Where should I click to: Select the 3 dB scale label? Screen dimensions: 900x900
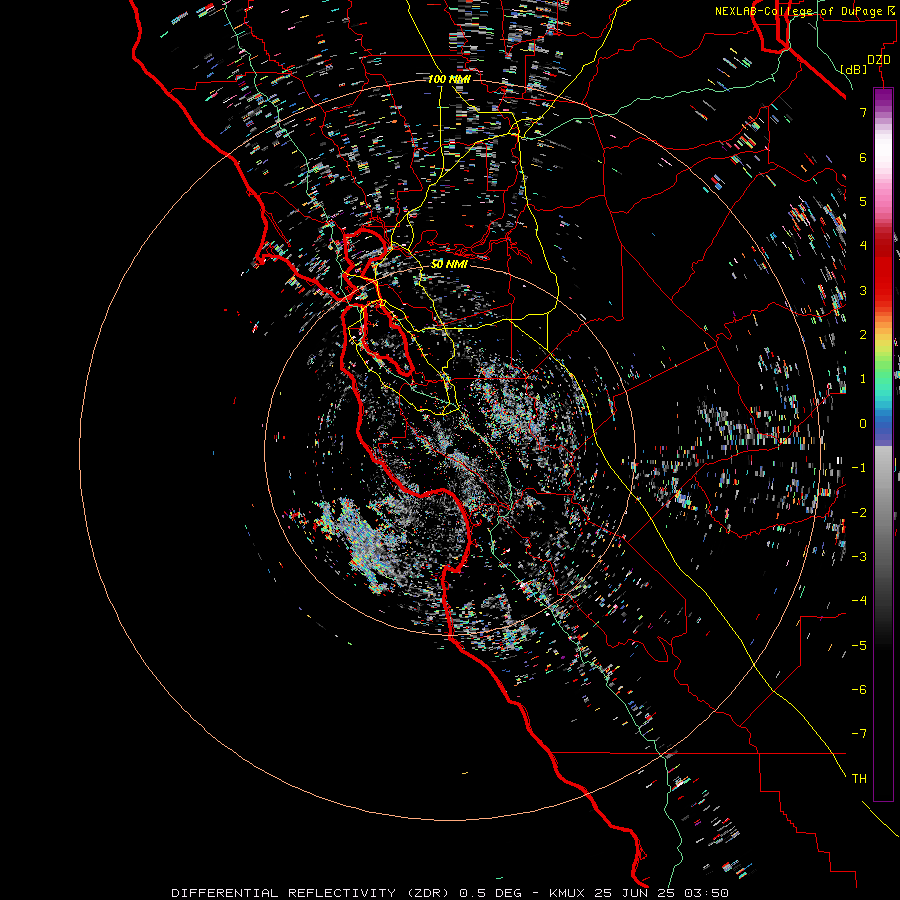(x=863, y=290)
